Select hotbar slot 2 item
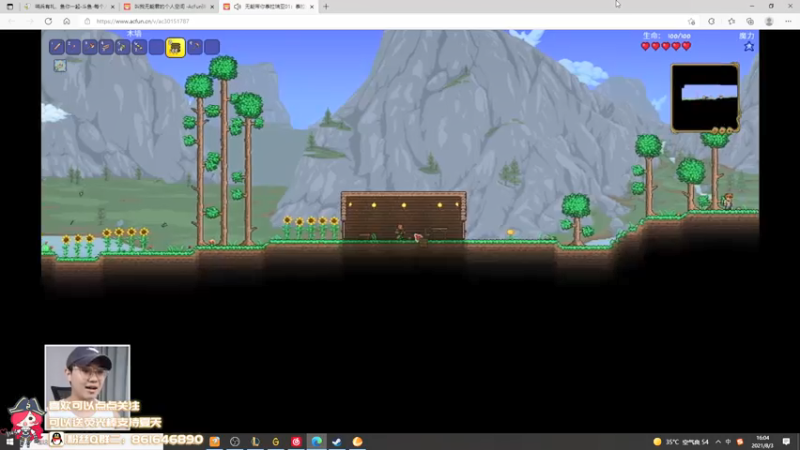 coord(73,47)
